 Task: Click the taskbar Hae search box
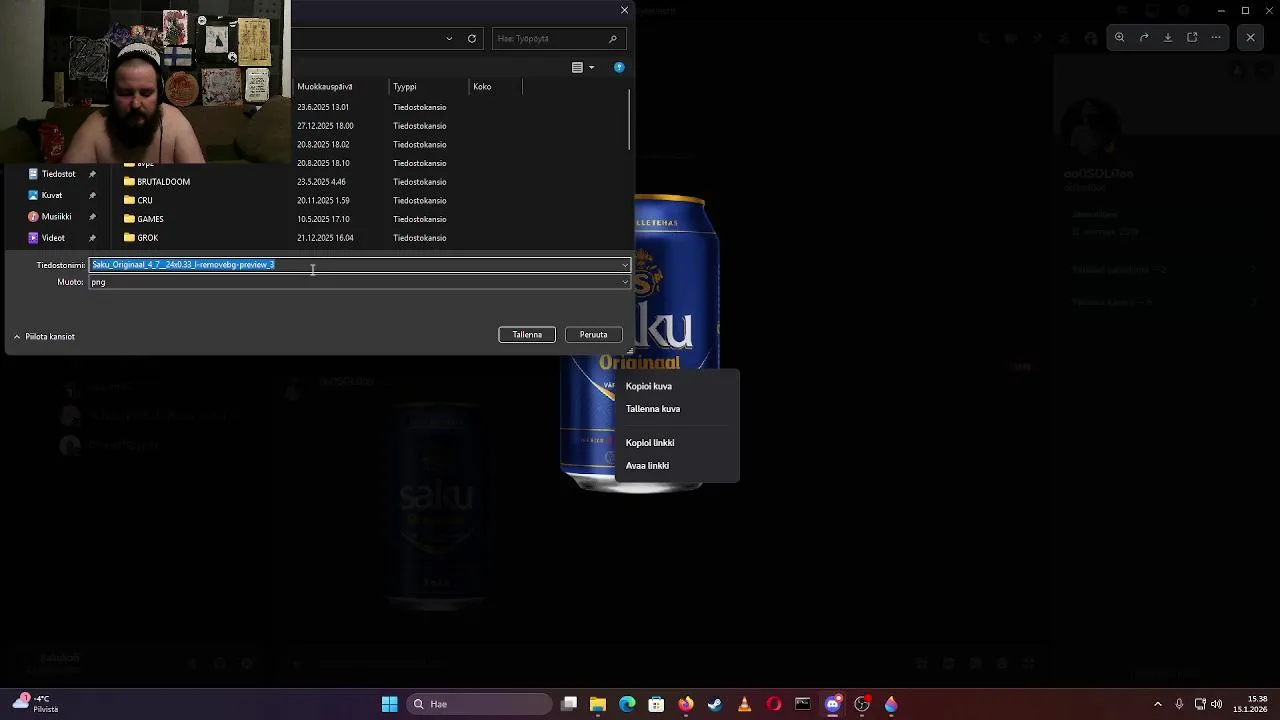pos(480,704)
